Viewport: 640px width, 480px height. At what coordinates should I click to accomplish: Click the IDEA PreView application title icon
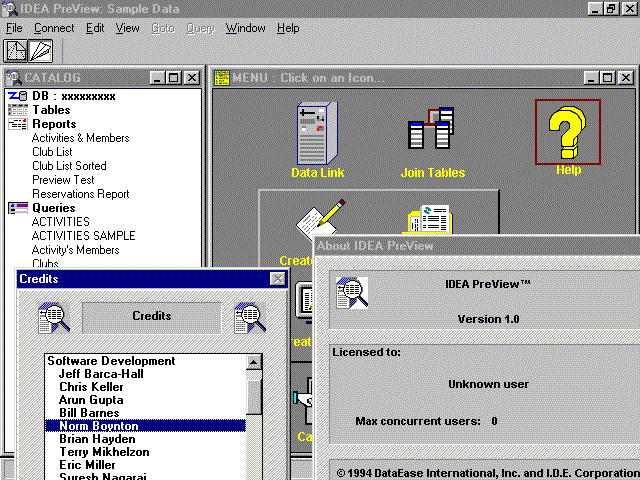[x=9, y=9]
